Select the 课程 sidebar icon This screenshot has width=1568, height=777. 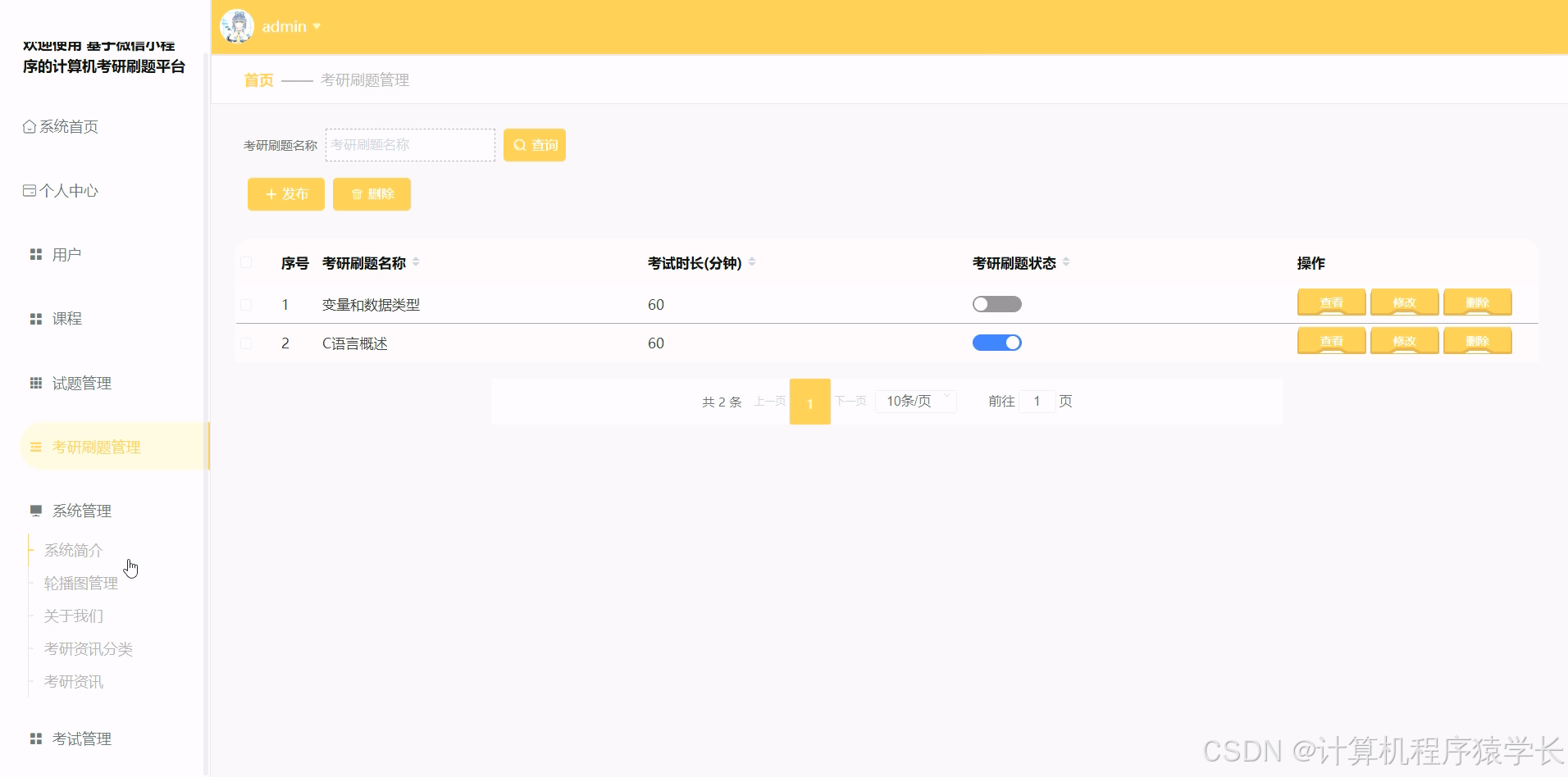click(x=36, y=318)
